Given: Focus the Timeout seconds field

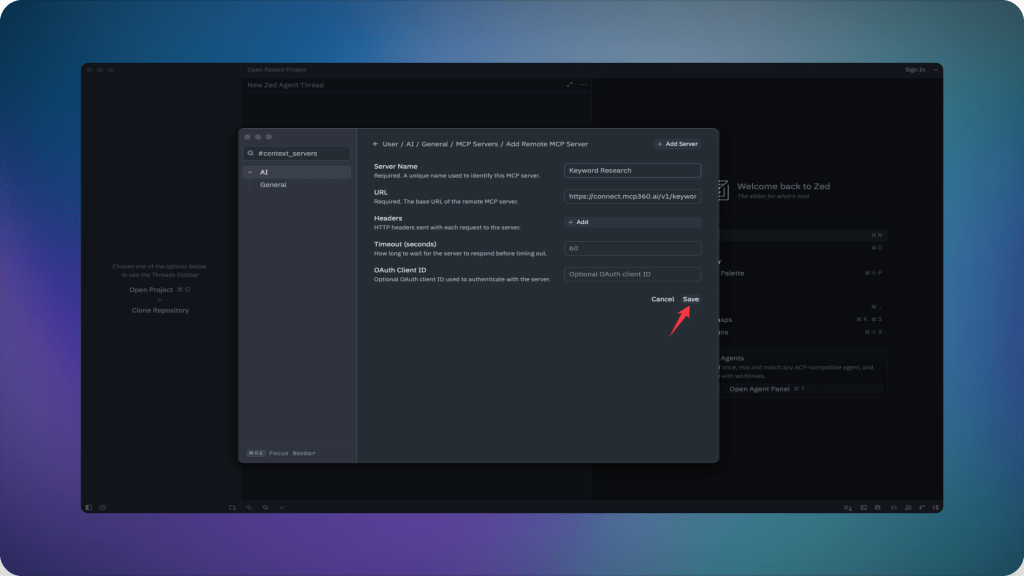Looking at the screenshot, I should coord(632,249).
